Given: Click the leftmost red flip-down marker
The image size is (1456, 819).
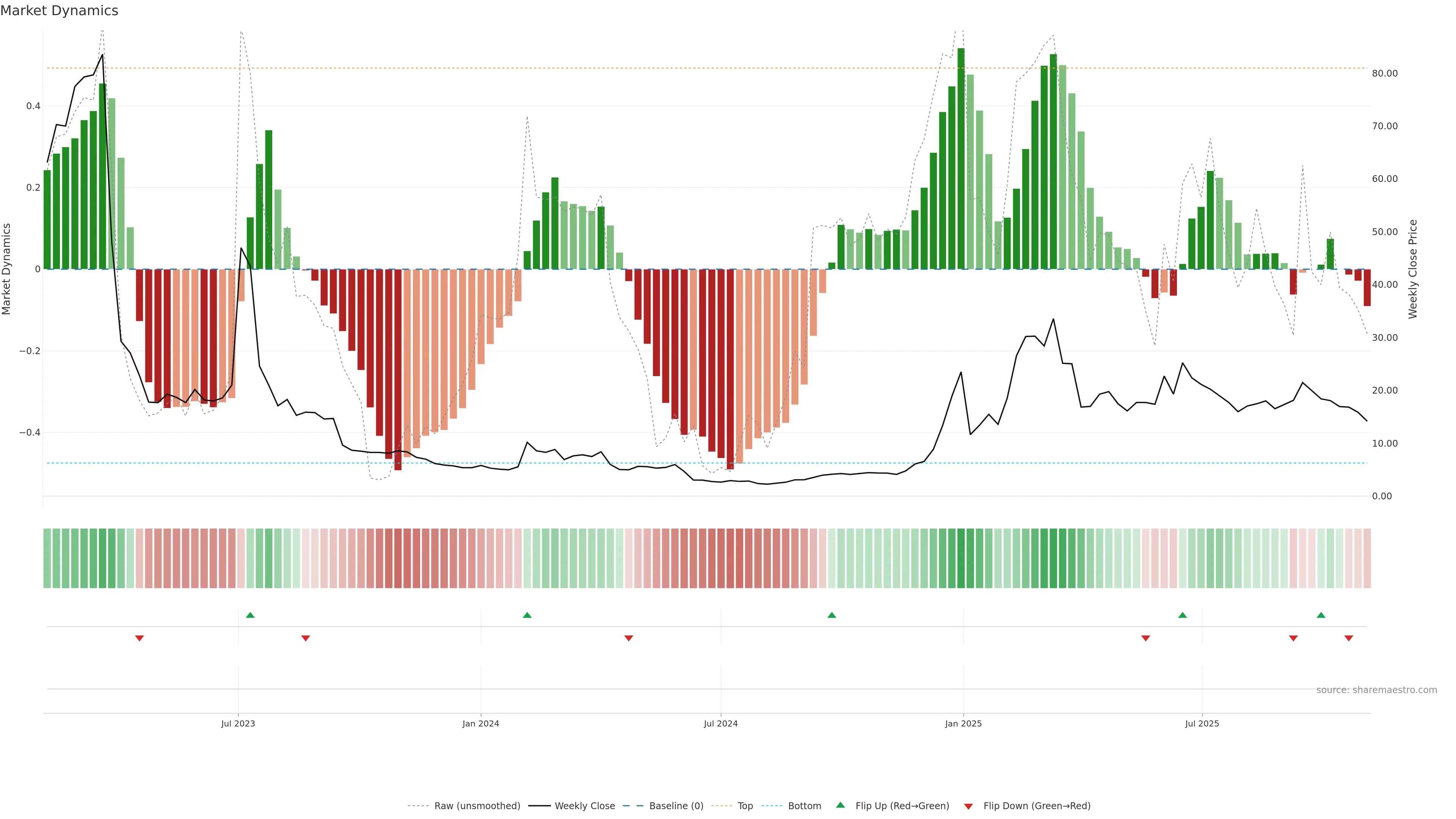Looking at the screenshot, I should [140, 638].
